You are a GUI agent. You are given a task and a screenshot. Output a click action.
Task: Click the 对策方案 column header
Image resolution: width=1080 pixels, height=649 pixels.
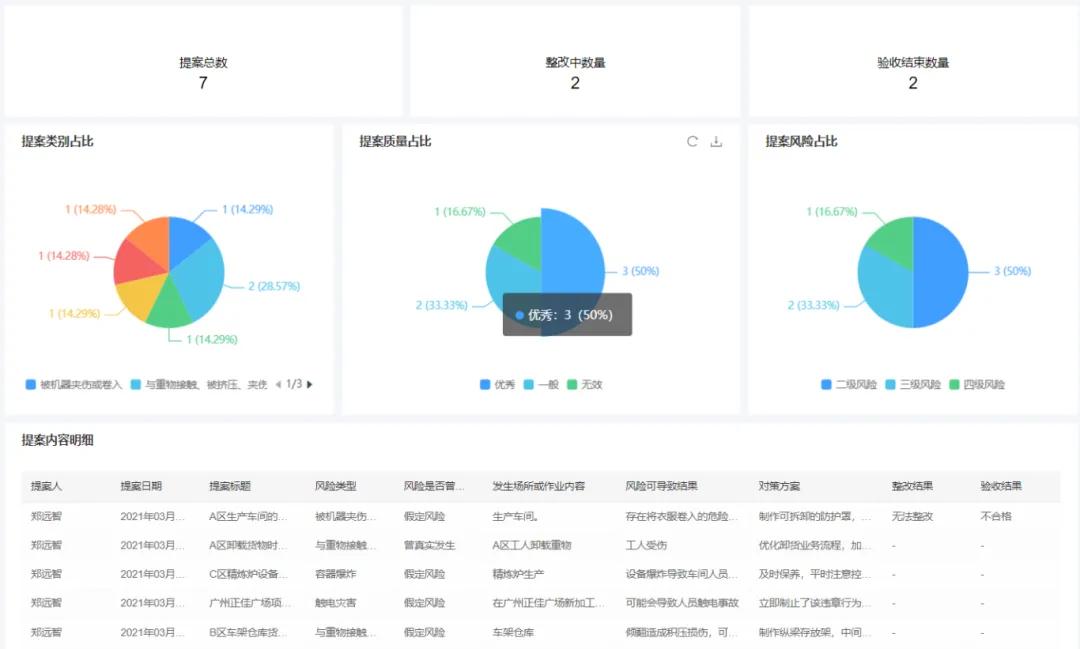pos(779,486)
